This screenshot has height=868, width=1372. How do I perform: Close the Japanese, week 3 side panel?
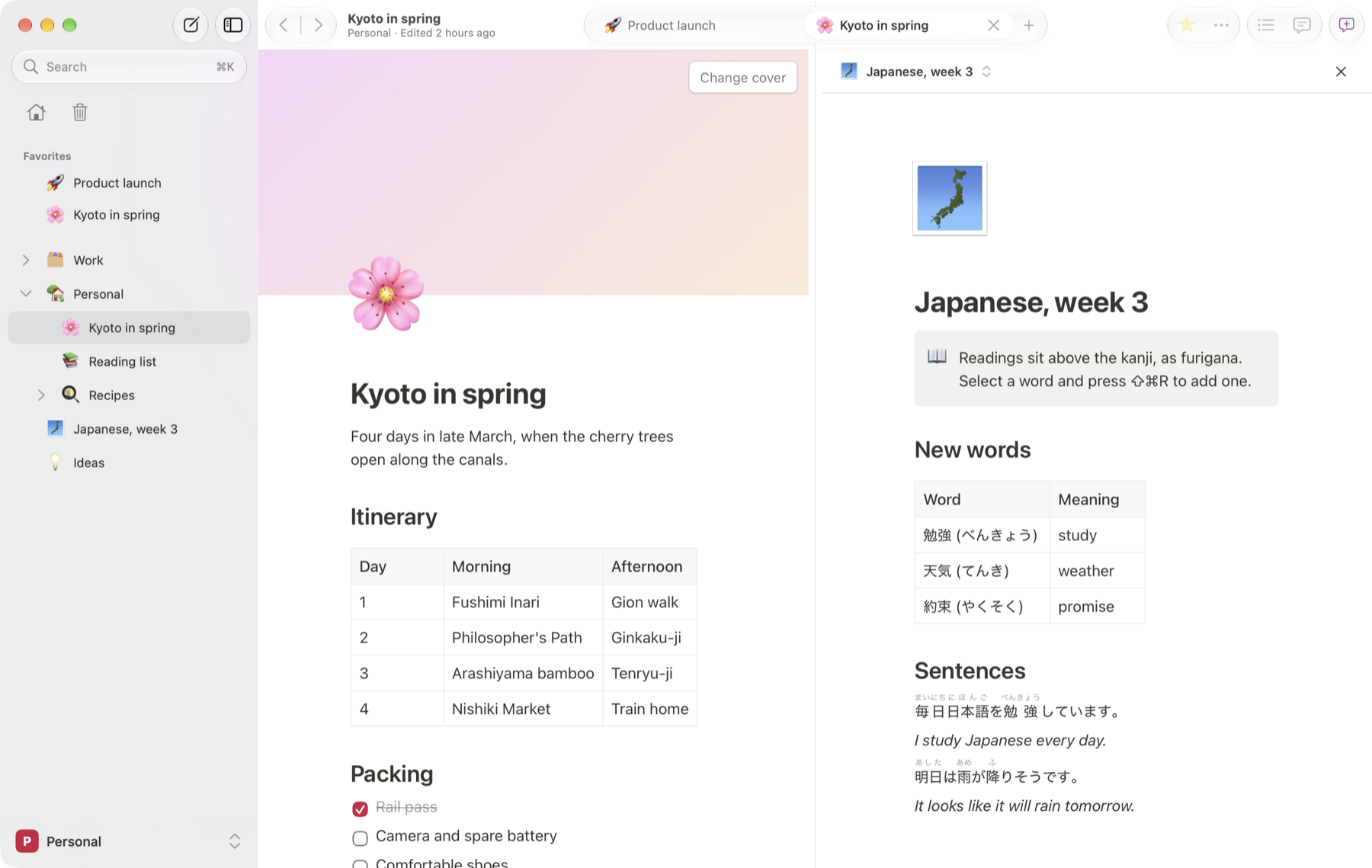pos(1341,72)
